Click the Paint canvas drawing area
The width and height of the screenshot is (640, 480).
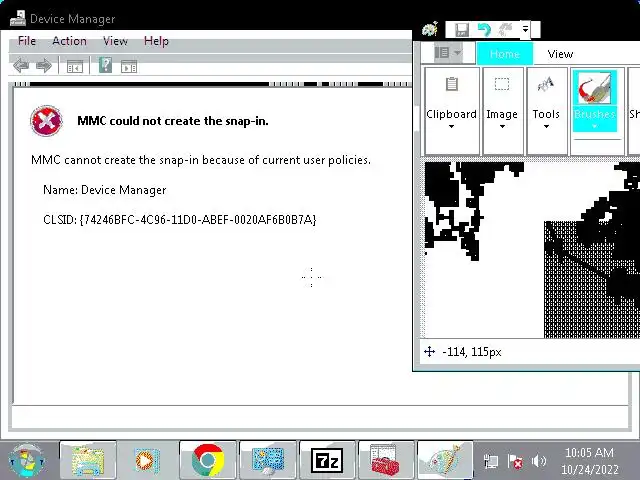[532, 250]
